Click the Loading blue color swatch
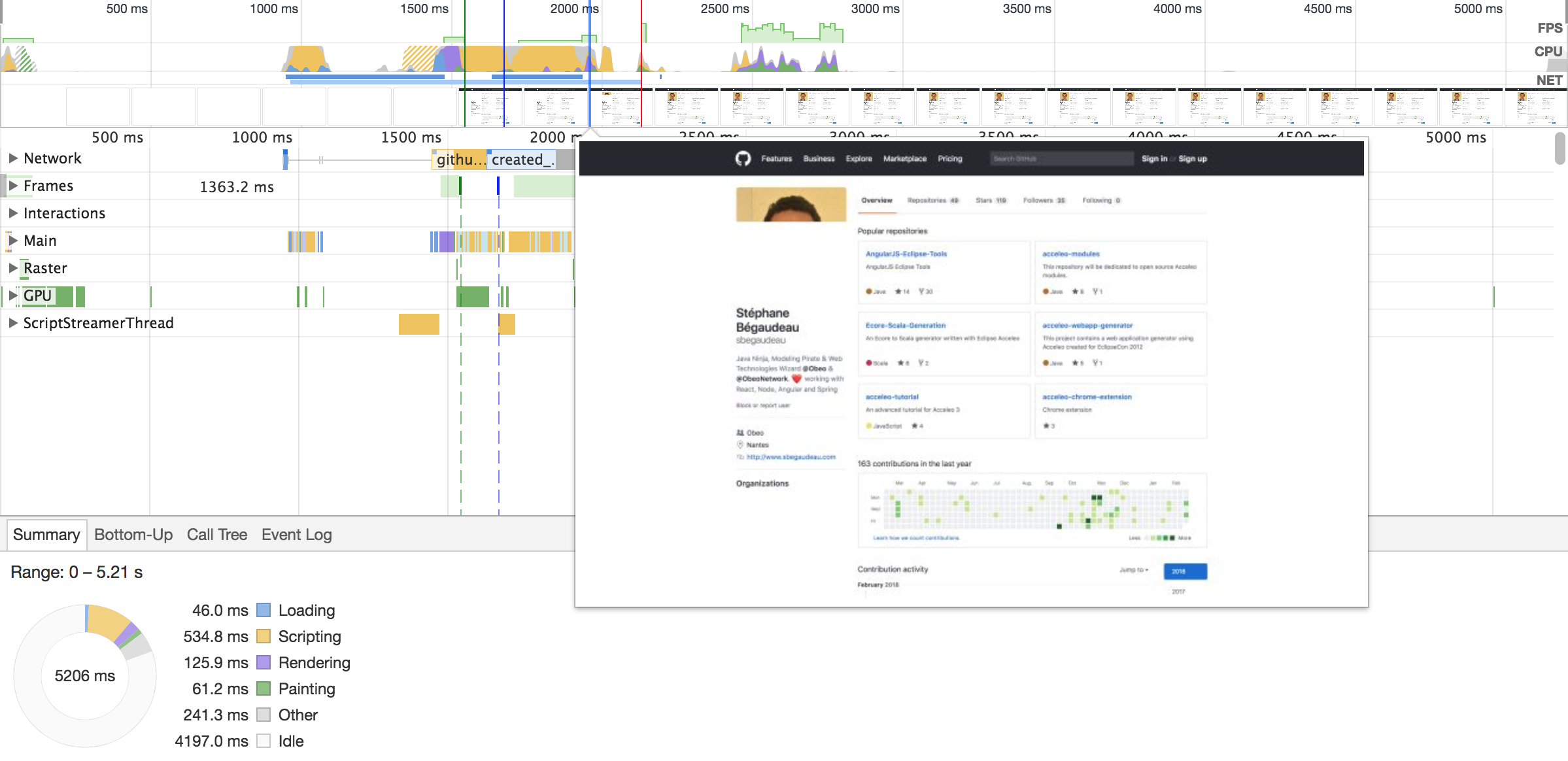 click(x=264, y=611)
